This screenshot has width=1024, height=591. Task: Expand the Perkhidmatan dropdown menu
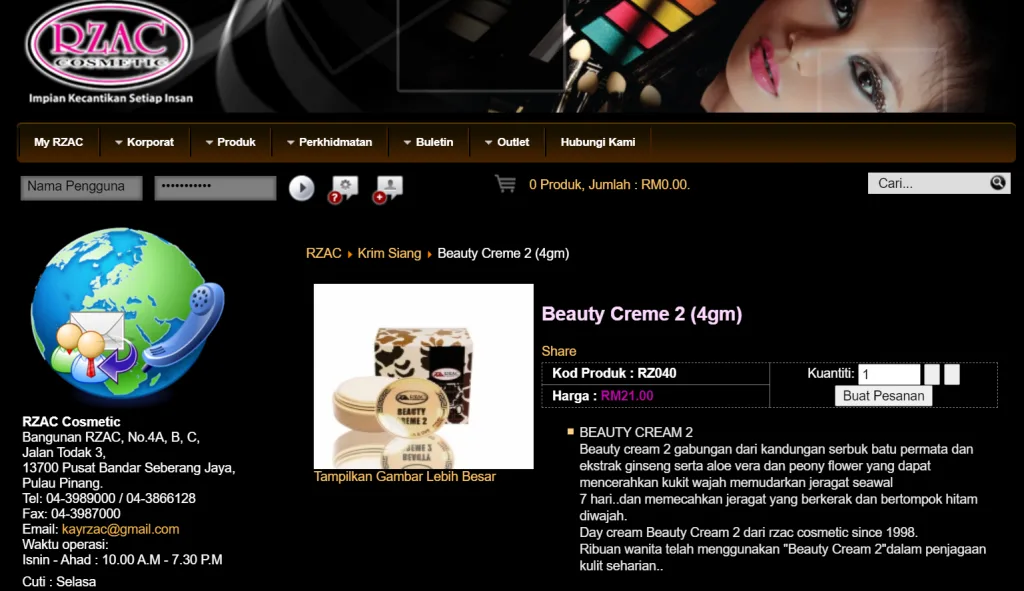tap(330, 142)
